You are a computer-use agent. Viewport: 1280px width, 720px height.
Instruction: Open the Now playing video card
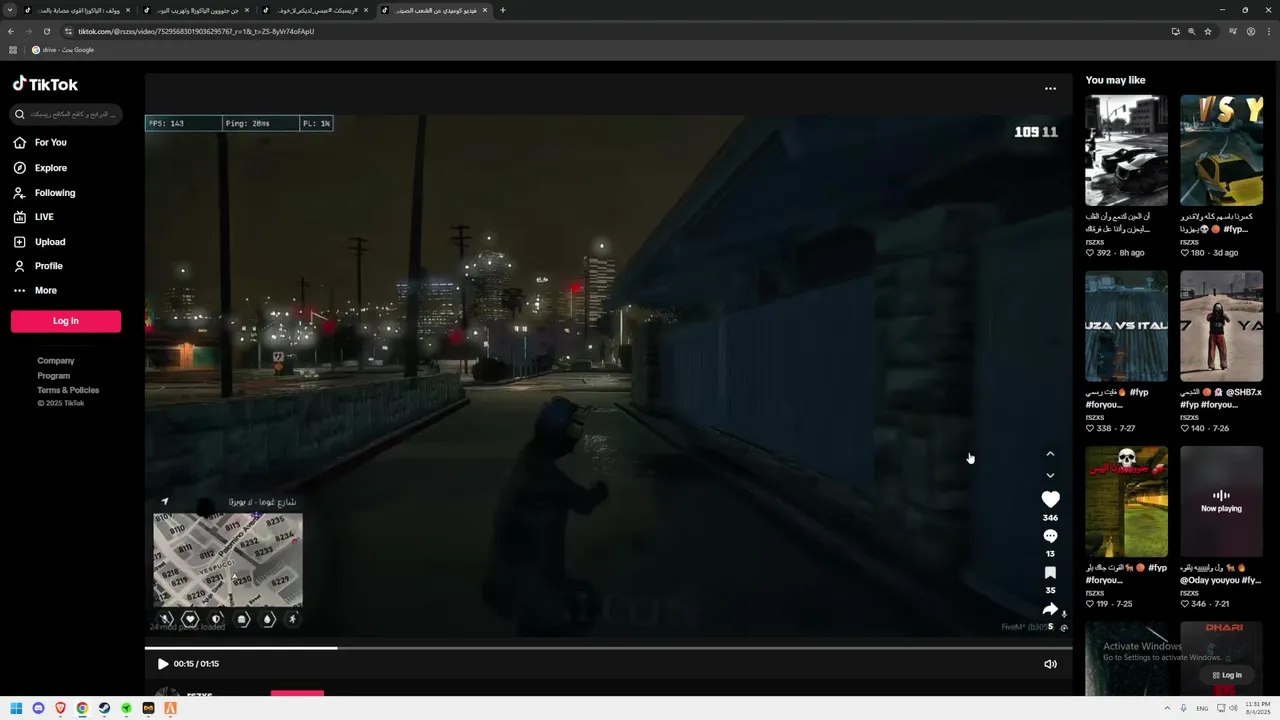[1221, 501]
